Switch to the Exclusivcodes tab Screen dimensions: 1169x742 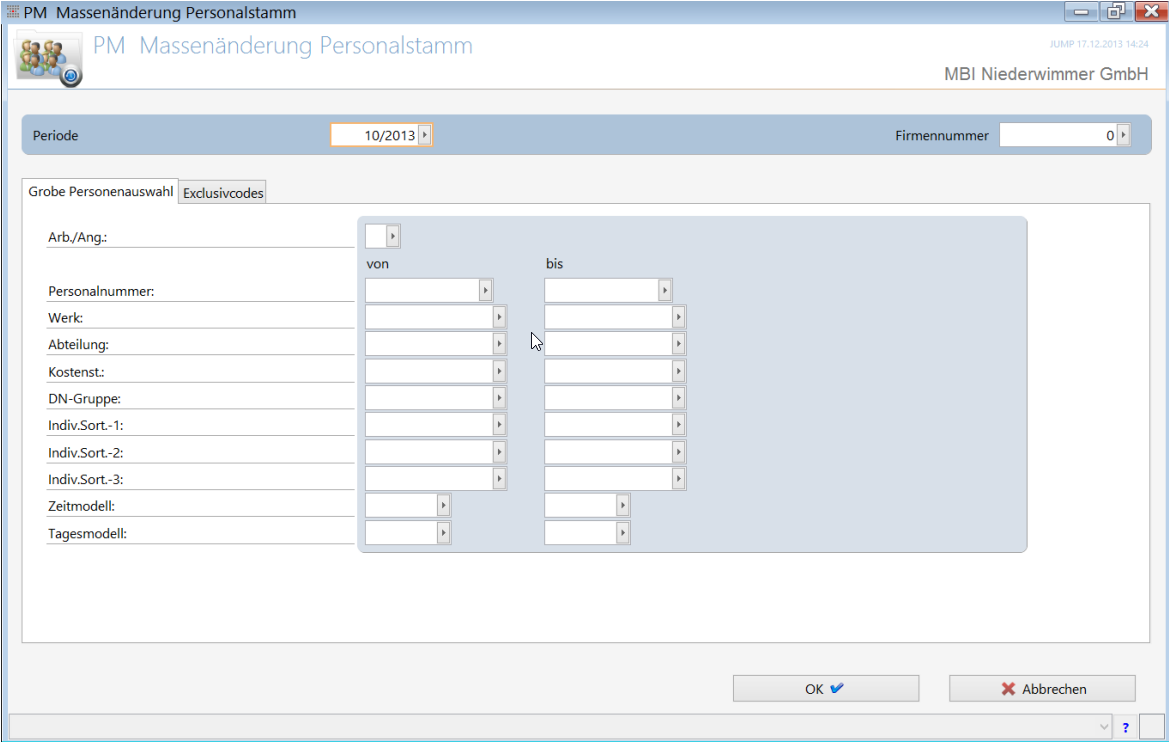[223, 193]
